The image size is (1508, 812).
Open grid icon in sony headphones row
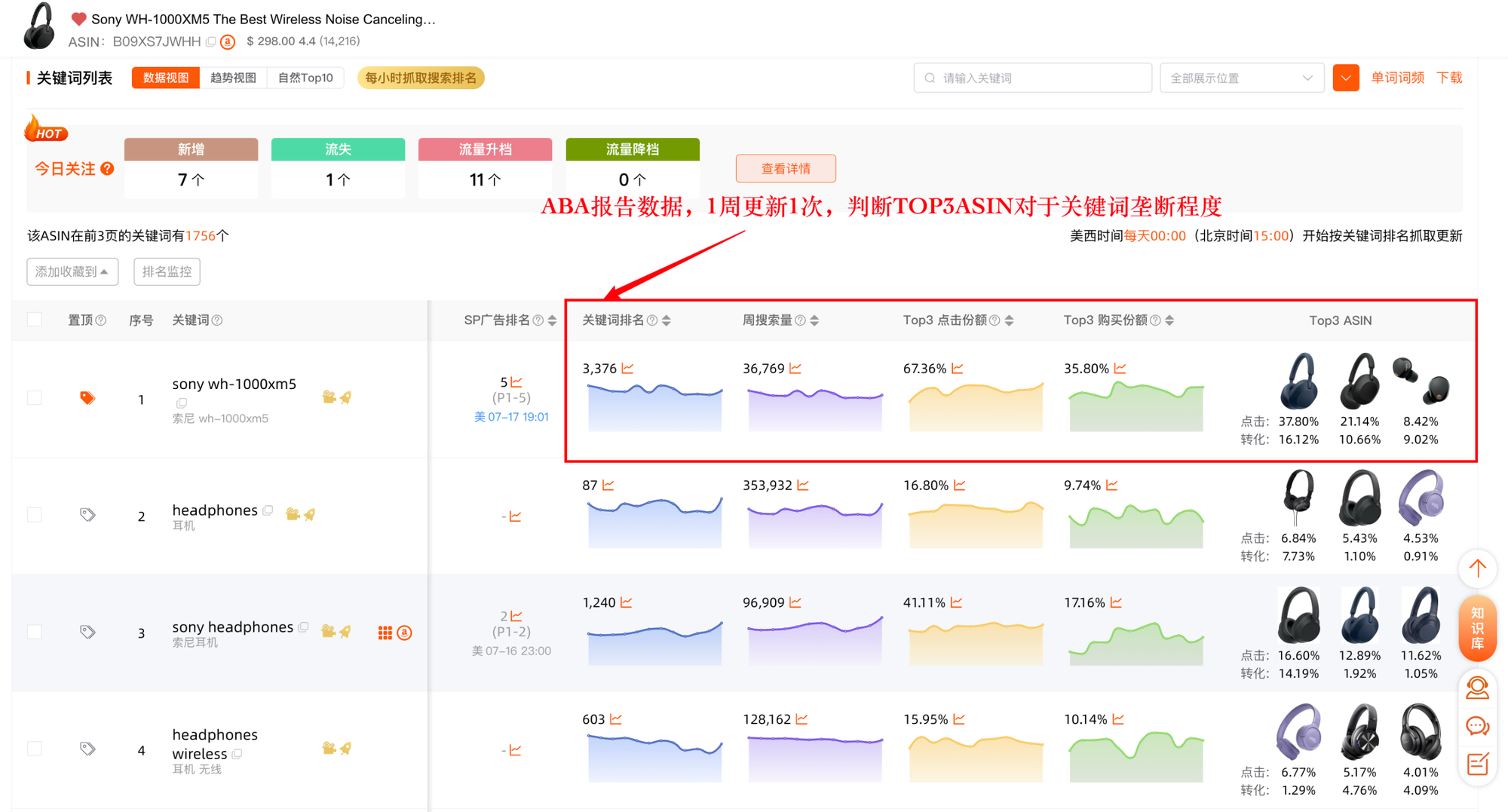tap(385, 633)
